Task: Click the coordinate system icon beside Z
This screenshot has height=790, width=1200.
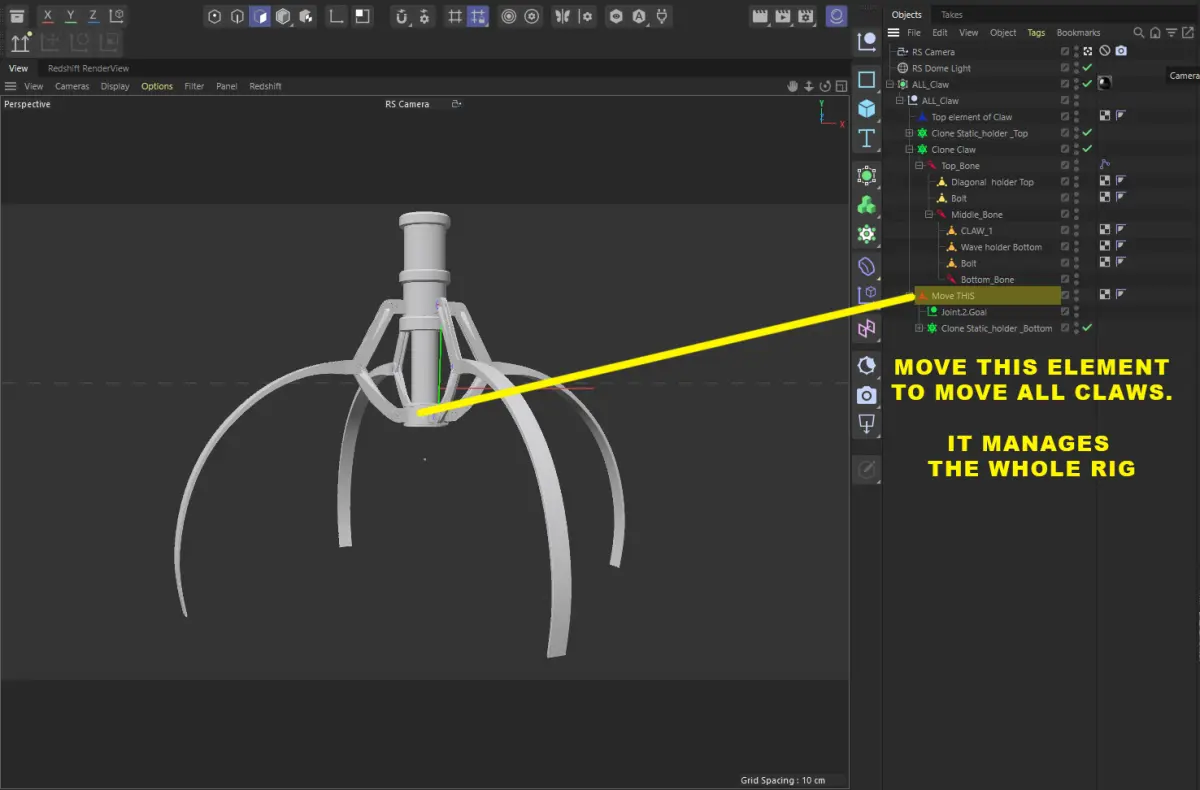Action: click(x=117, y=16)
